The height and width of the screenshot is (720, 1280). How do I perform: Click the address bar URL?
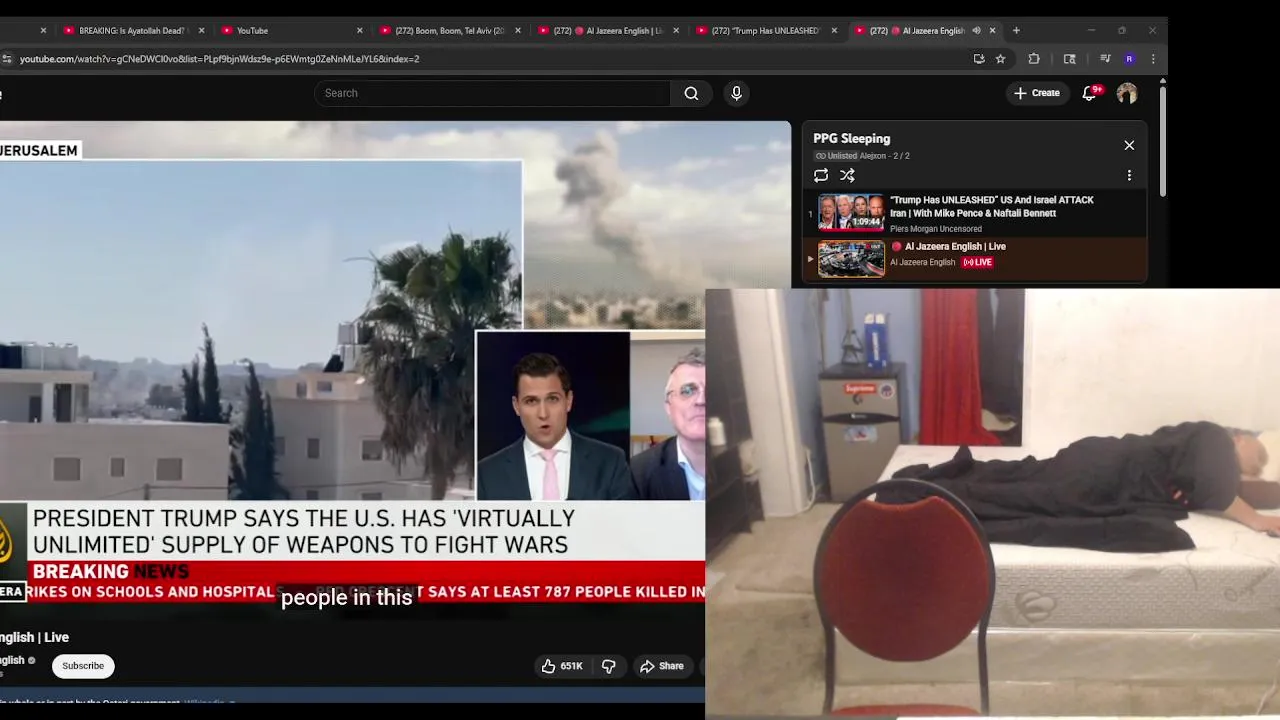click(219, 59)
